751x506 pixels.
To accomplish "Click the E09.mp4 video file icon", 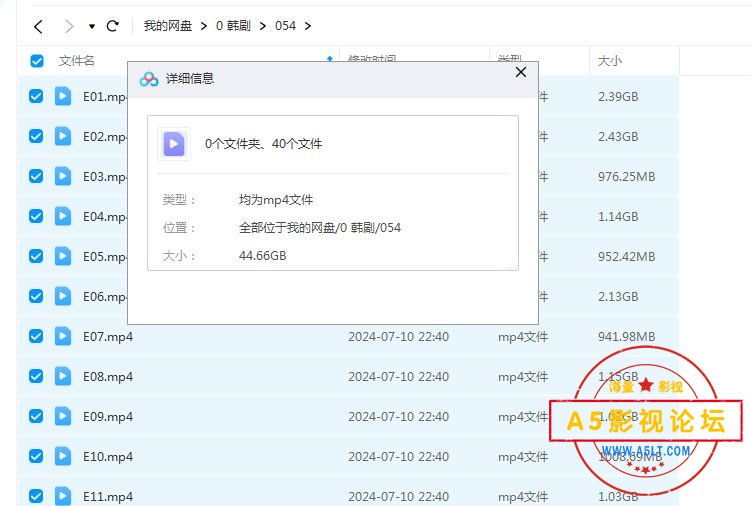I will [x=63, y=416].
